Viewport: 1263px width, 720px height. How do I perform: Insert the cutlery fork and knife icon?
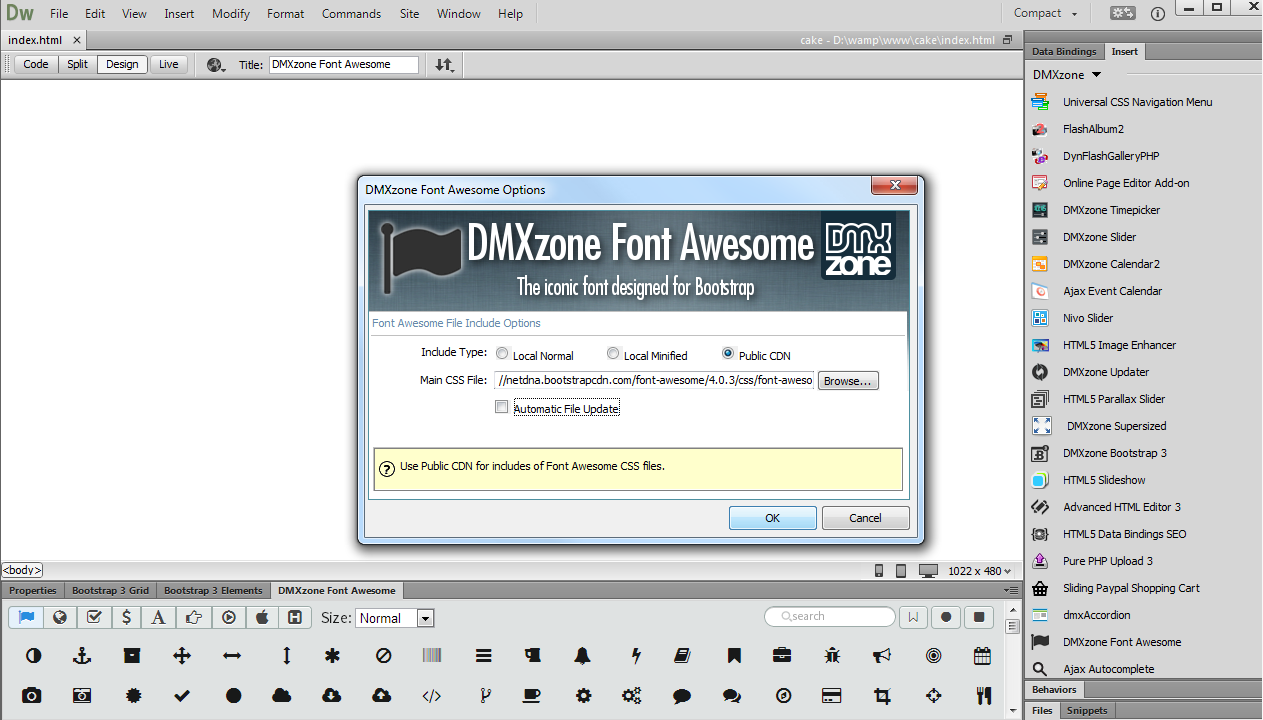(982, 695)
